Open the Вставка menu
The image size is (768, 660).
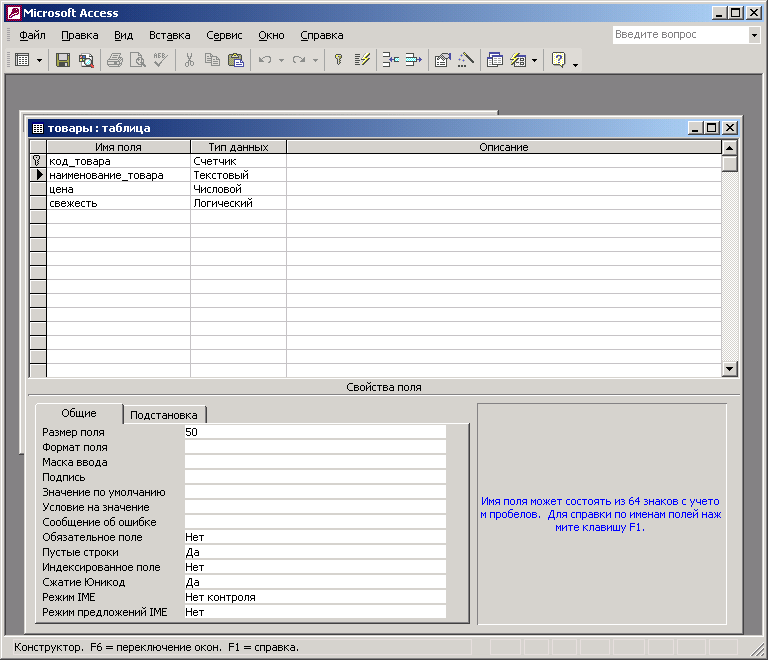pos(169,35)
